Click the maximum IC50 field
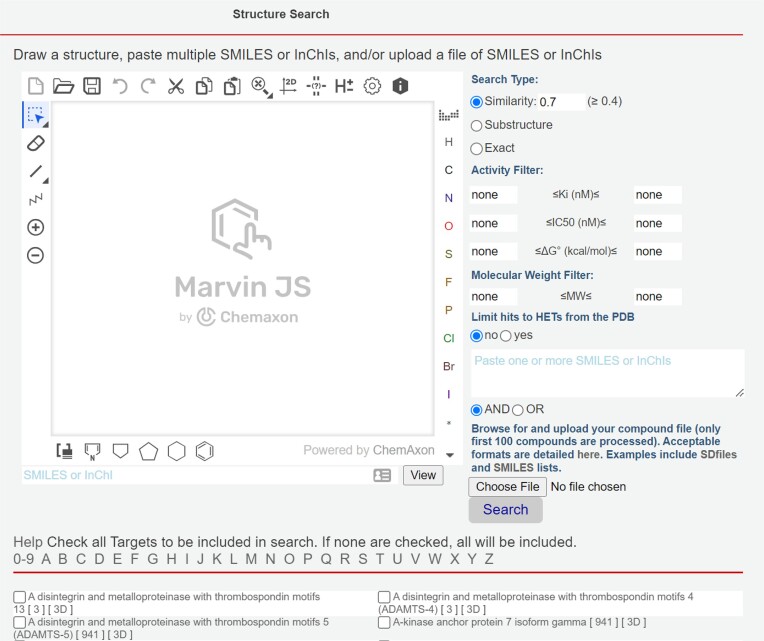Screen dimensions: 764x641 tap(657, 224)
